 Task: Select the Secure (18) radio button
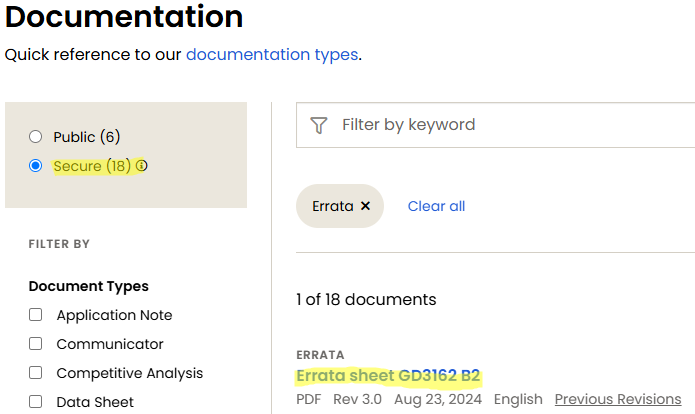coord(36,166)
